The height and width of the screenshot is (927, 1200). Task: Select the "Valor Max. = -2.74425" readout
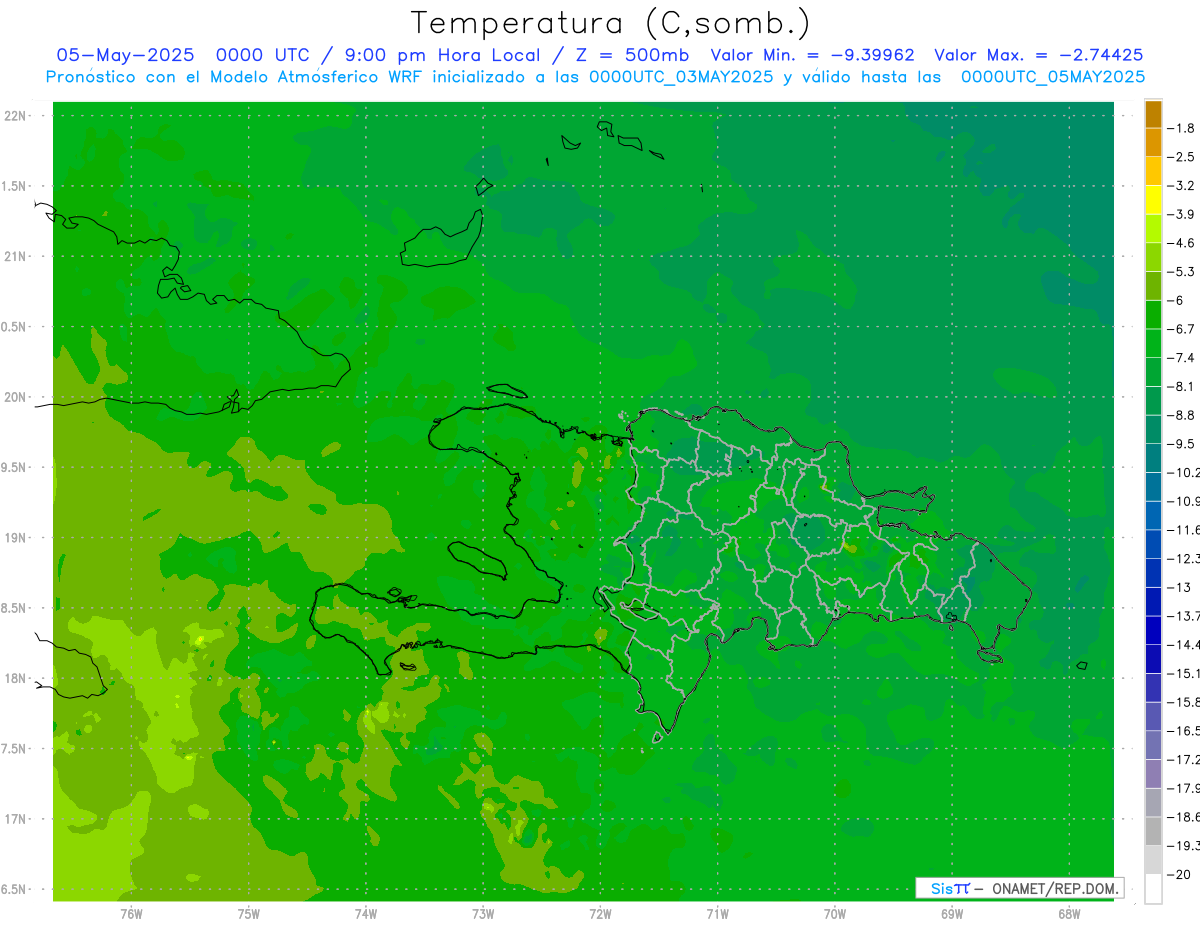click(1038, 55)
